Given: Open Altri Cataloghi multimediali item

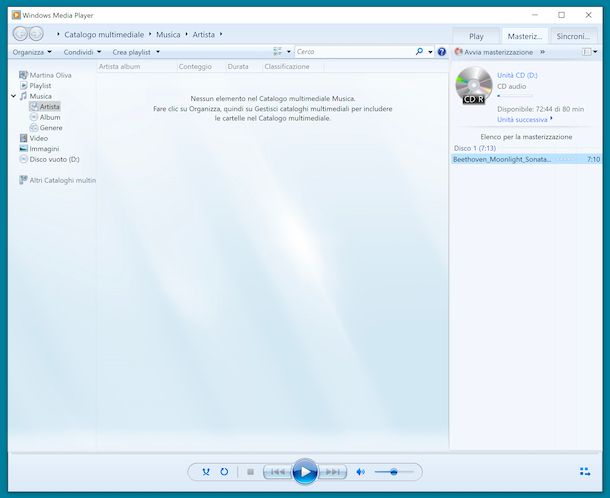Looking at the screenshot, I should click(x=58, y=180).
